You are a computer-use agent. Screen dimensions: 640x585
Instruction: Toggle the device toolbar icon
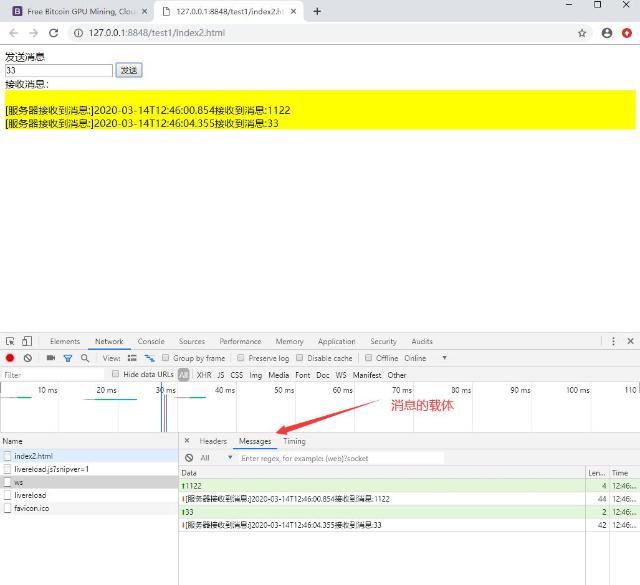tap(27, 341)
